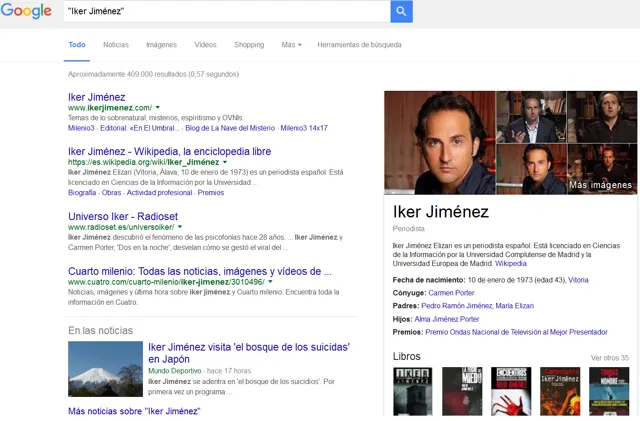This screenshot has height=421, width=640.
Task: Open the Universo Iker - Radioset result
Action: coord(123,216)
